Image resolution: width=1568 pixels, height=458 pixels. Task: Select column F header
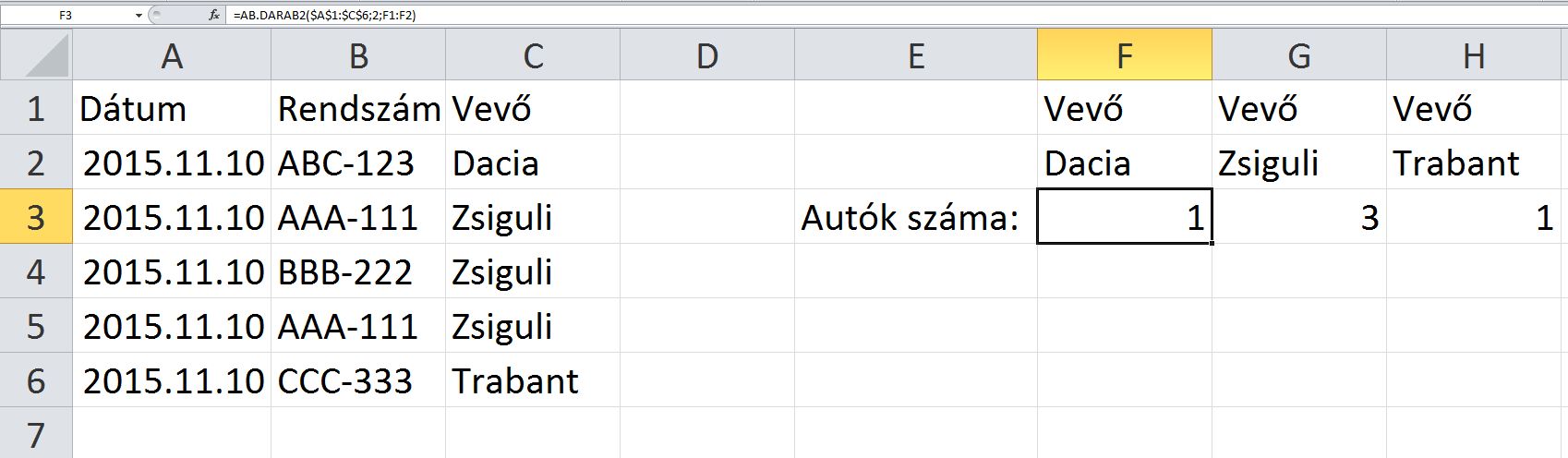pyautogui.click(x=1124, y=55)
